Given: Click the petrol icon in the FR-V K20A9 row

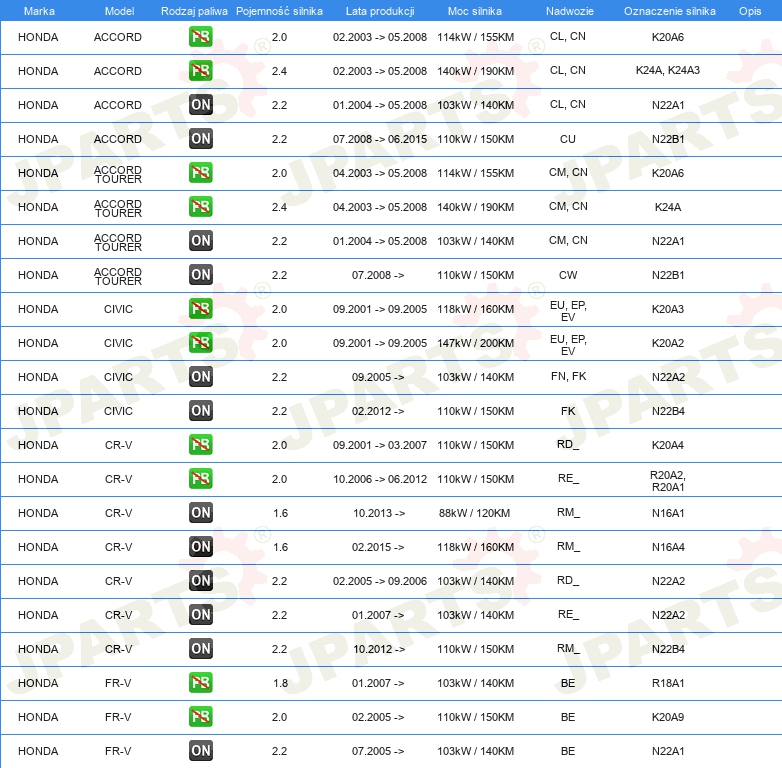Looking at the screenshot, I should tap(200, 717).
